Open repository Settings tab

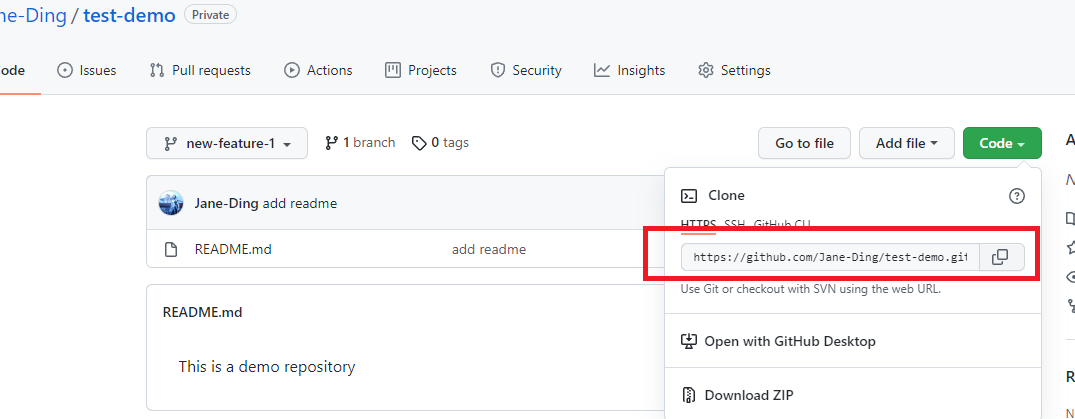(x=734, y=70)
